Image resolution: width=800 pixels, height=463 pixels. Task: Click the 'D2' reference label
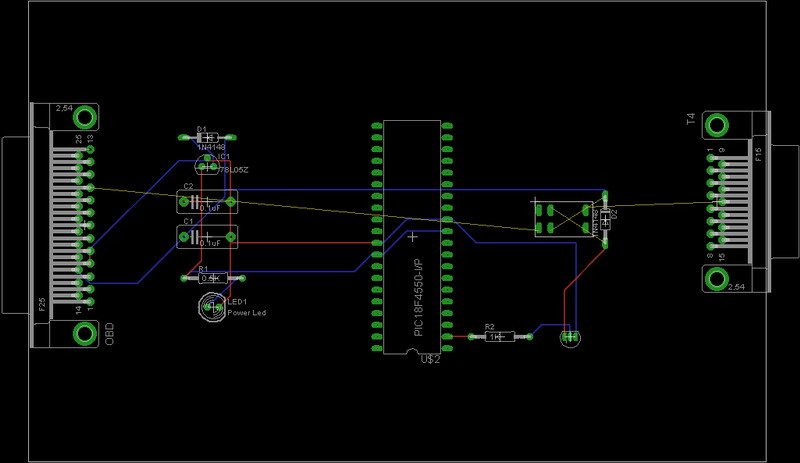614,213
